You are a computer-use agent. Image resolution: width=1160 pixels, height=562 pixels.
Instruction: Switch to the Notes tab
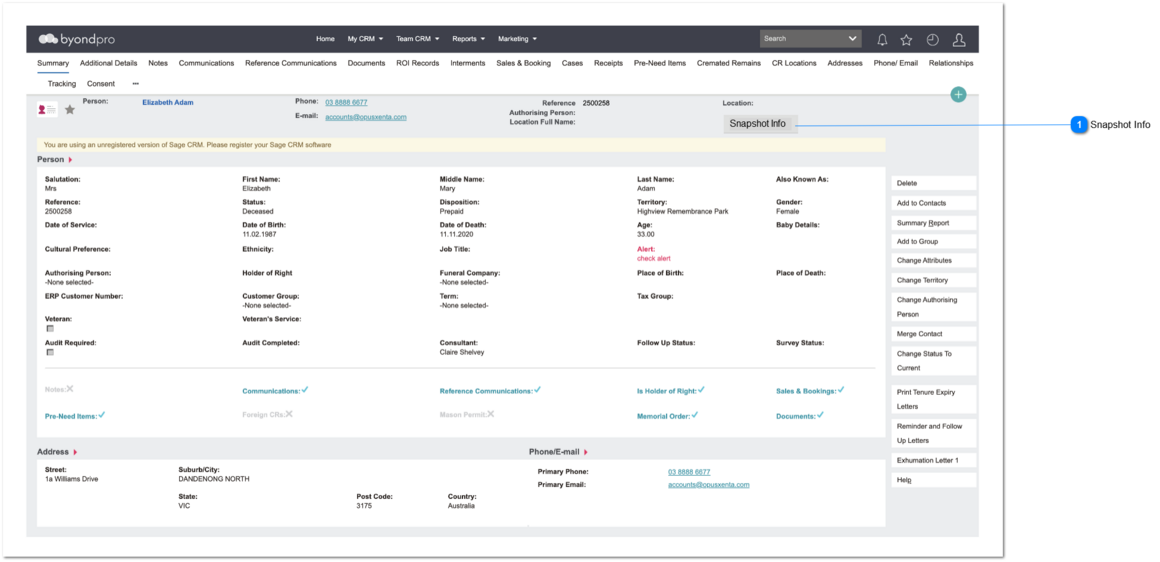(x=158, y=64)
